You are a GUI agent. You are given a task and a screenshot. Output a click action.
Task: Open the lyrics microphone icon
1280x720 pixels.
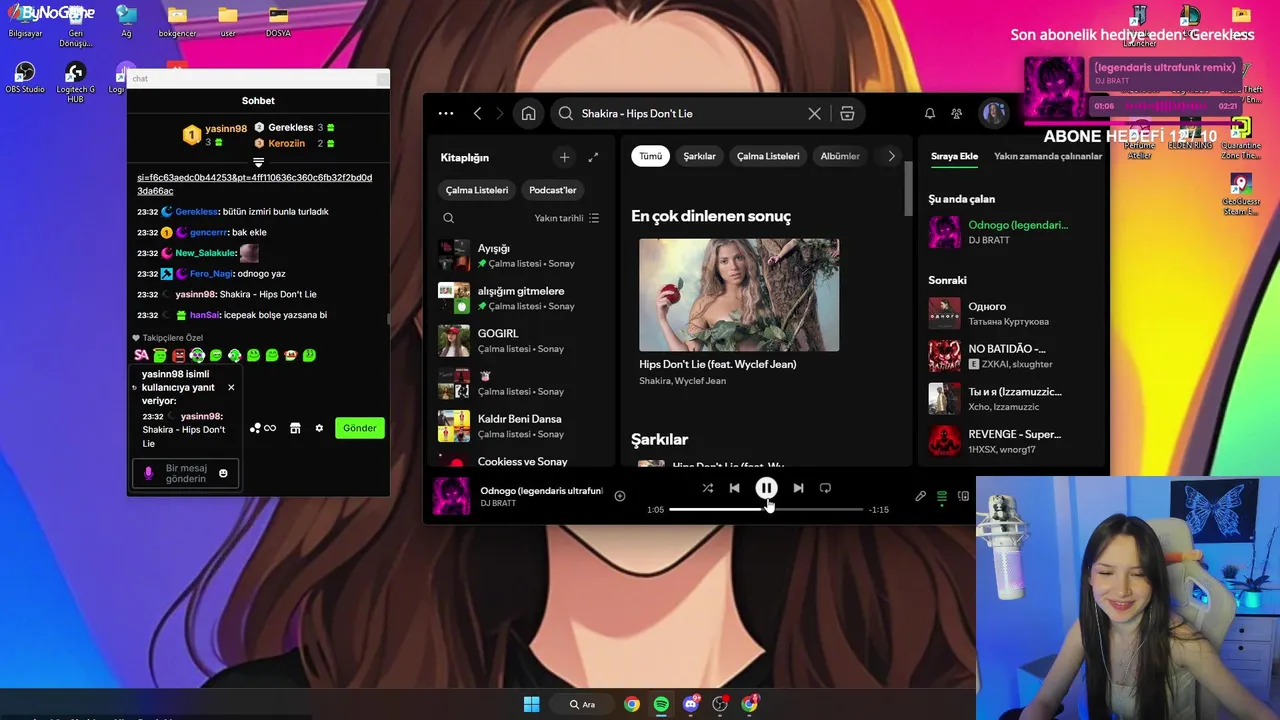pos(920,496)
